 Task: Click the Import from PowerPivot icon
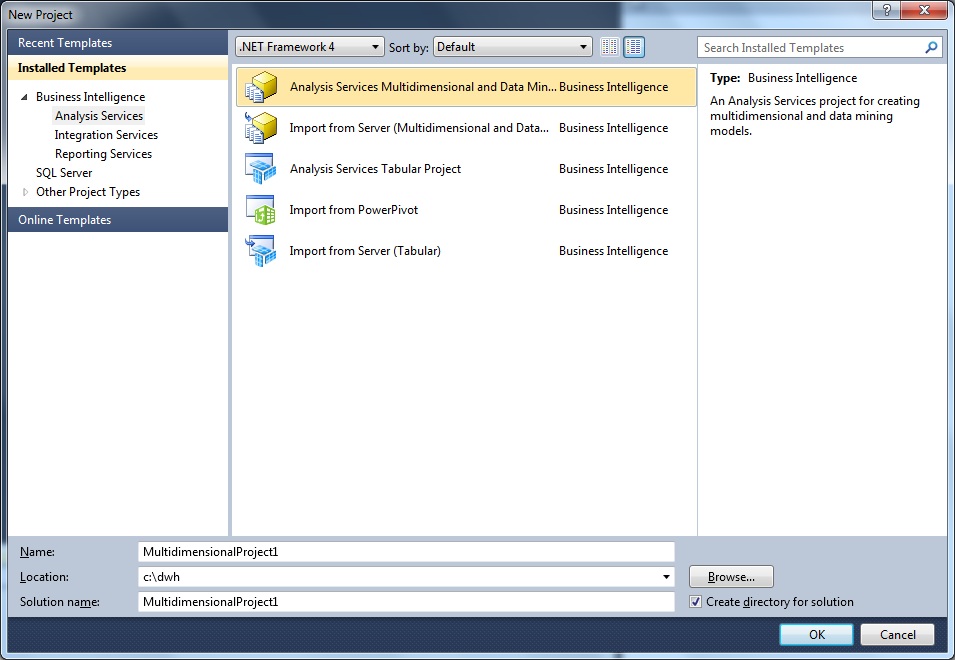click(260, 210)
